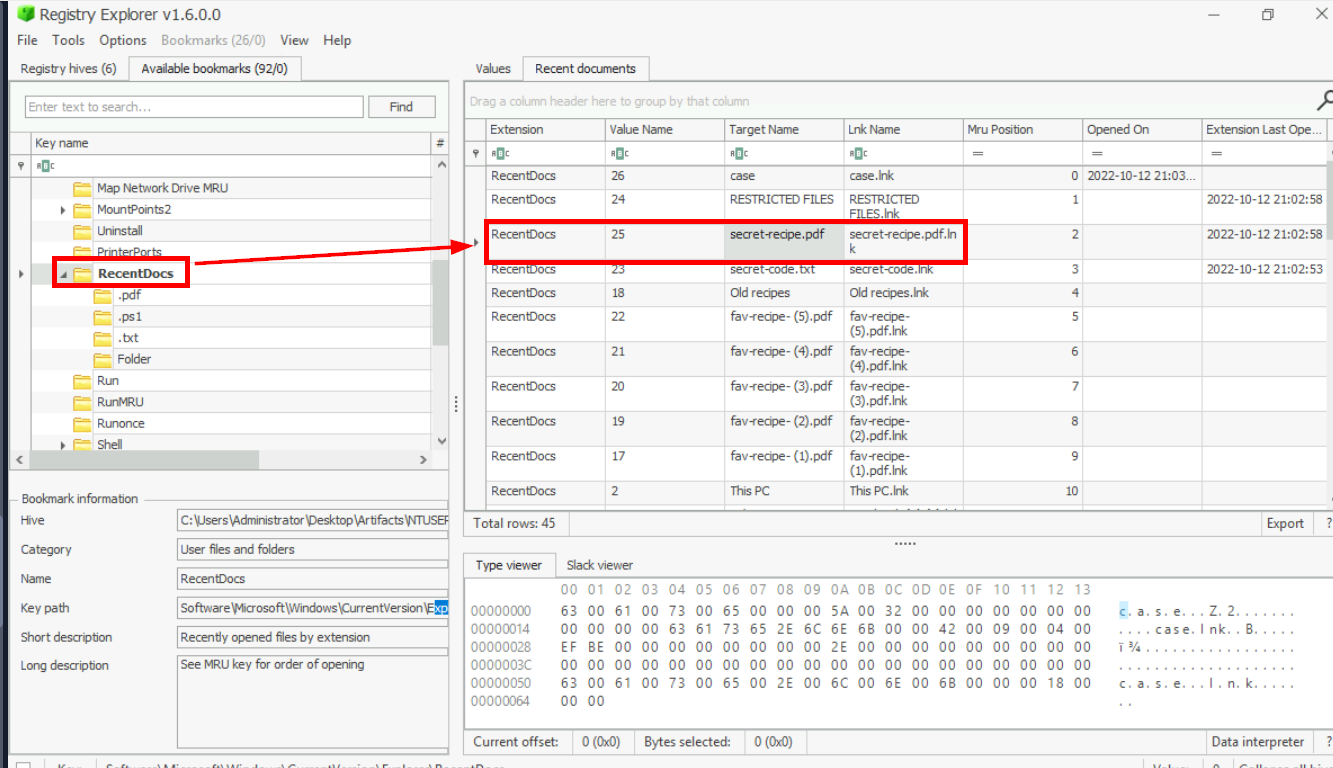The width and height of the screenshot is (1333, 768).
Task: Click the Registry Explorer app icon in title bar
Action: point(26,14)
